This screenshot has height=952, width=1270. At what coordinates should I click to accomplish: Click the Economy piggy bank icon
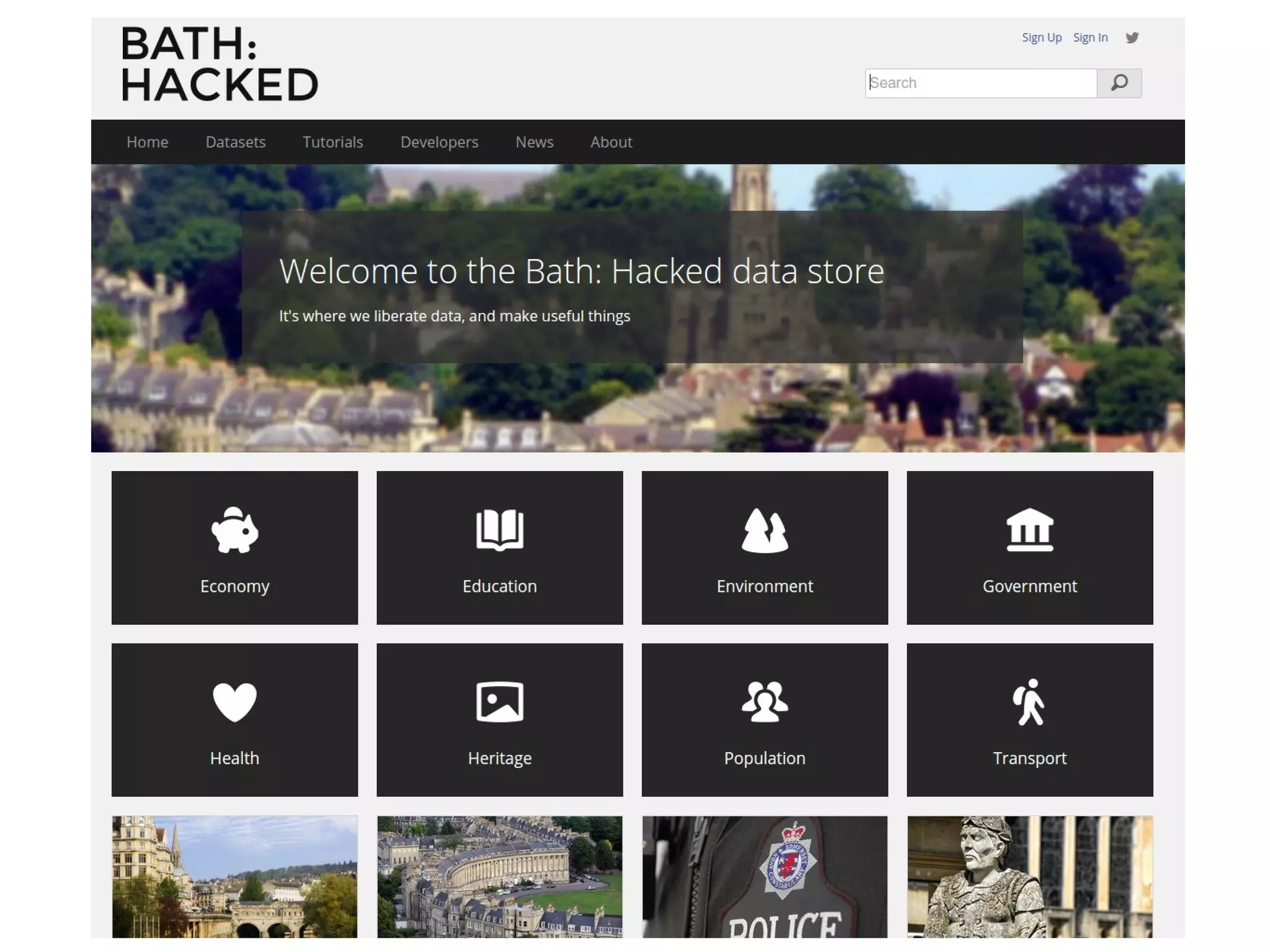[x=234, y=530]
